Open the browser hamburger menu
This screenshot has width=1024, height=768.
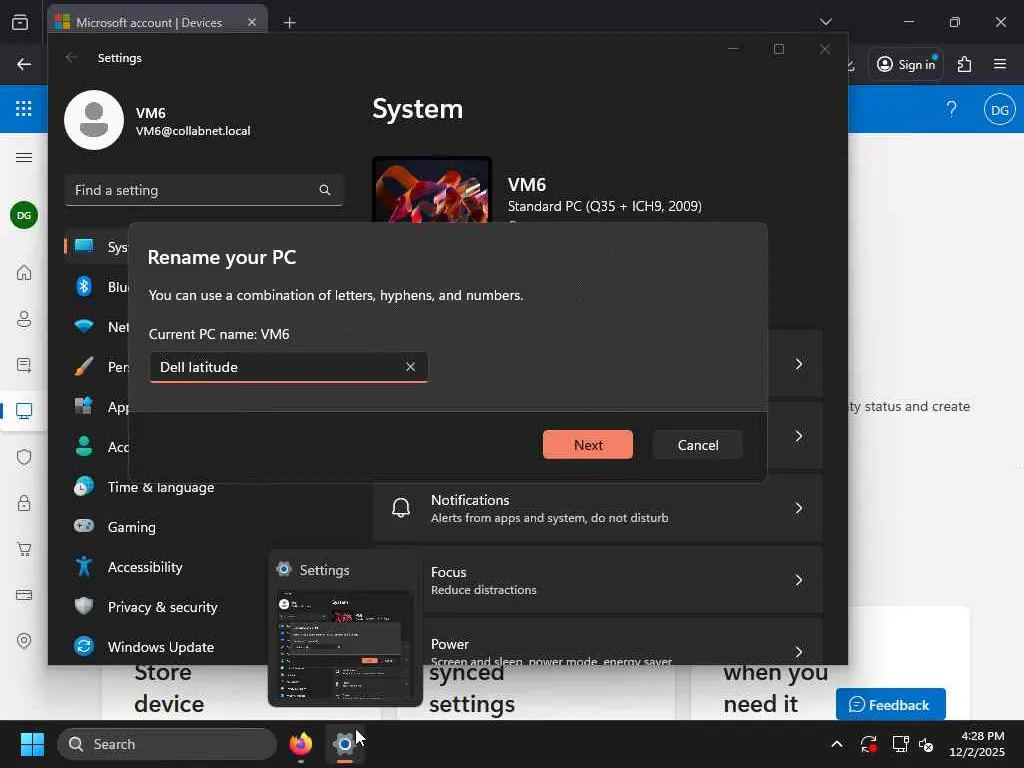pos(1000,64)
